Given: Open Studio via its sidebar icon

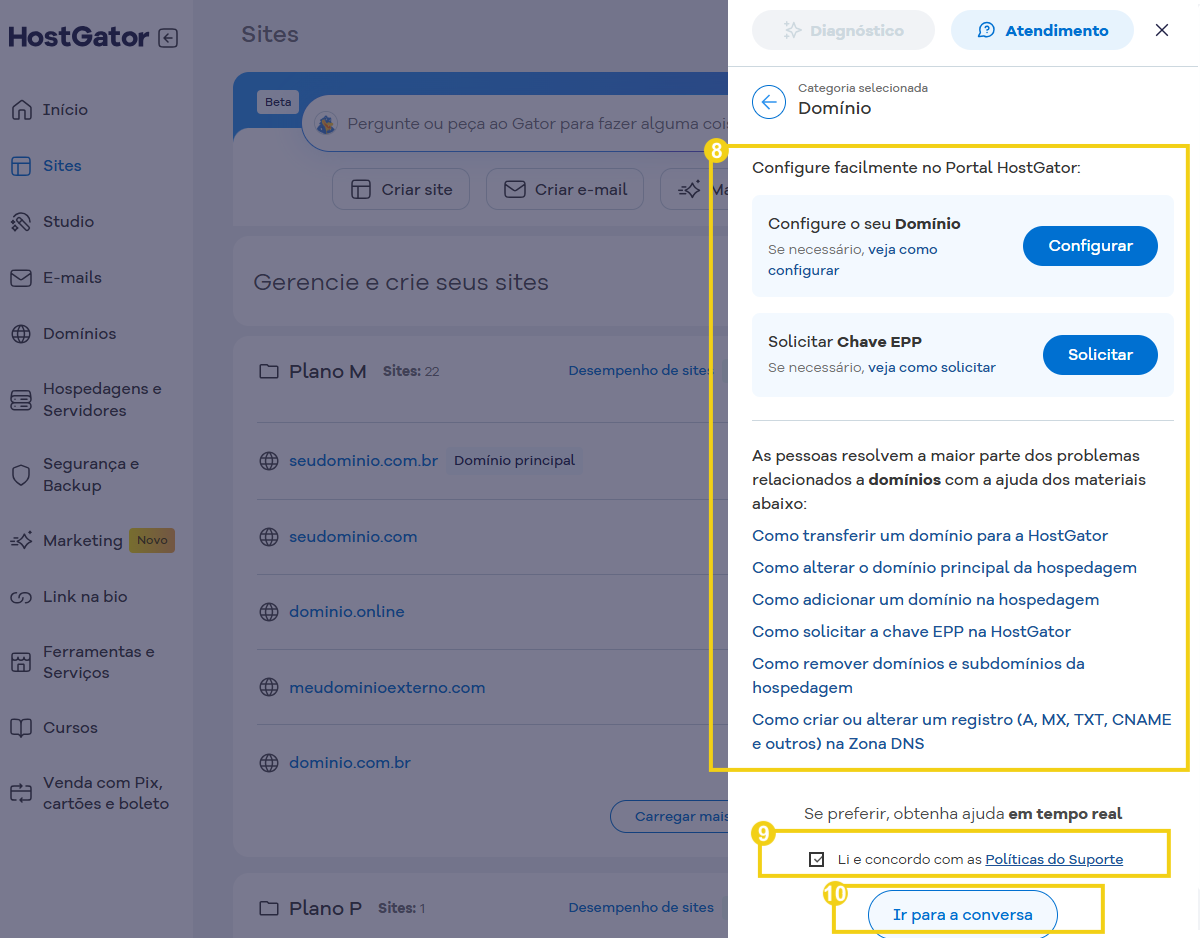Looking at the screenshot, I should coord(21,222).
